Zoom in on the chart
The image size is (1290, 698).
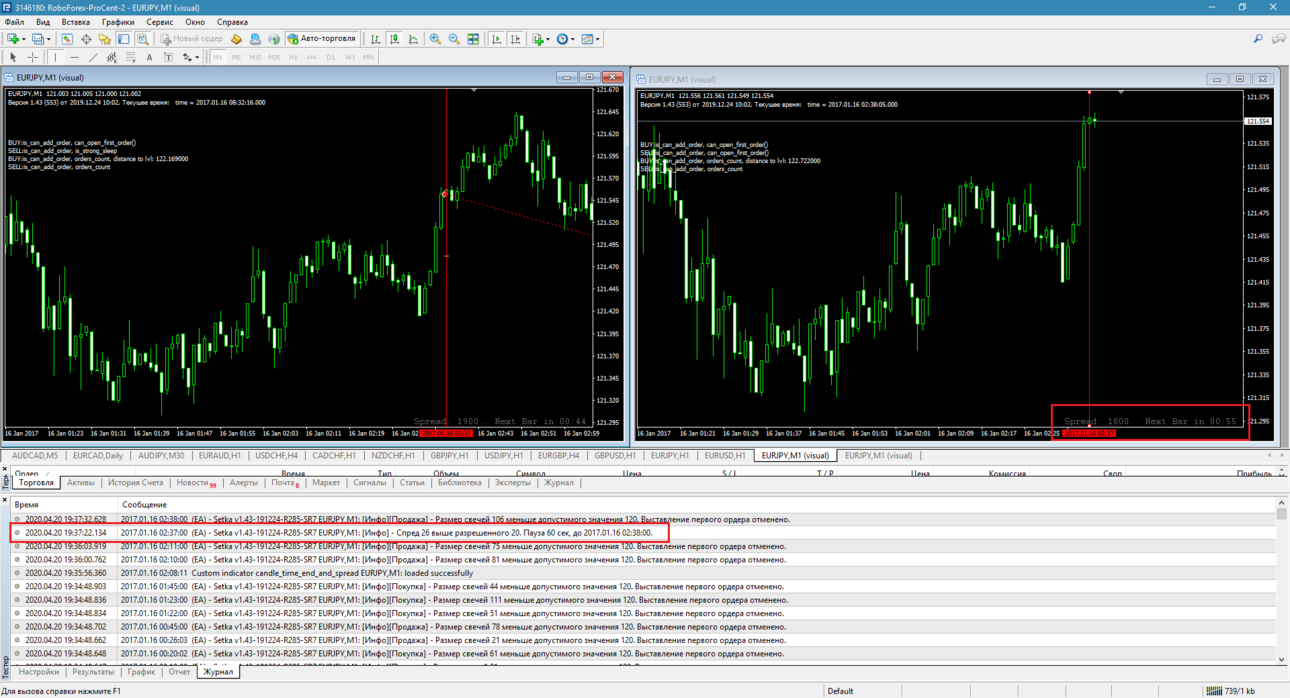click(x=435, y=39)
